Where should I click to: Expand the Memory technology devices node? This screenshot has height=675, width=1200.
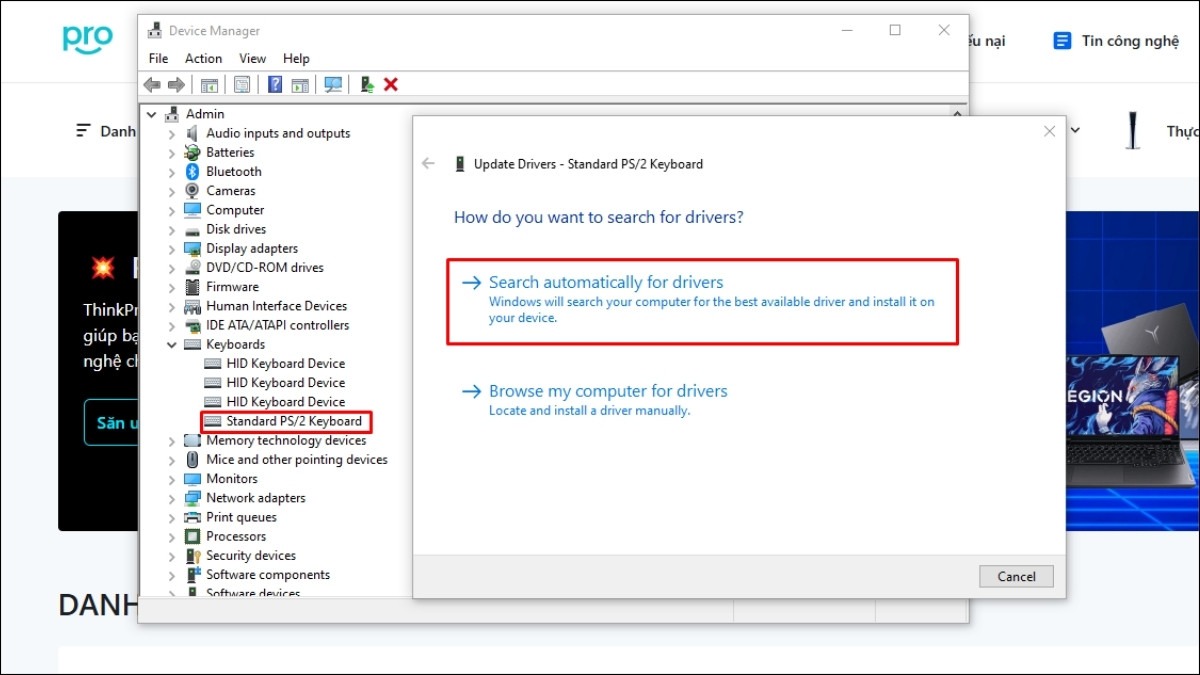click(172, 441)
